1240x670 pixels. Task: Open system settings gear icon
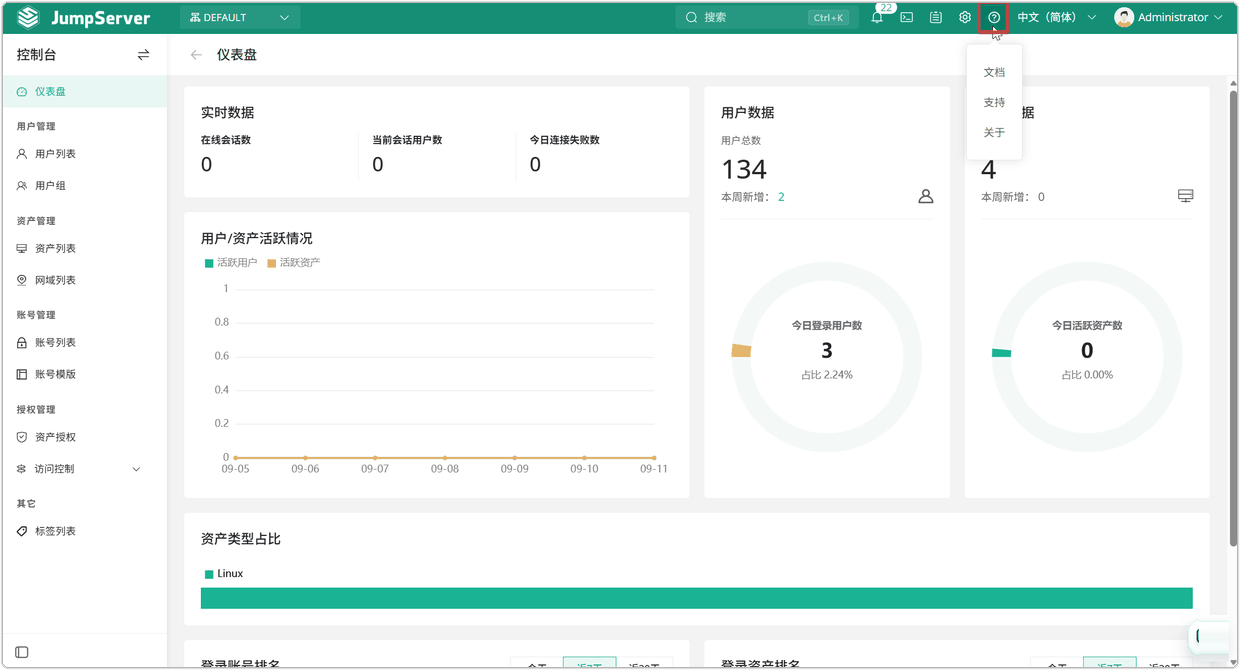(x=965, y=18)
